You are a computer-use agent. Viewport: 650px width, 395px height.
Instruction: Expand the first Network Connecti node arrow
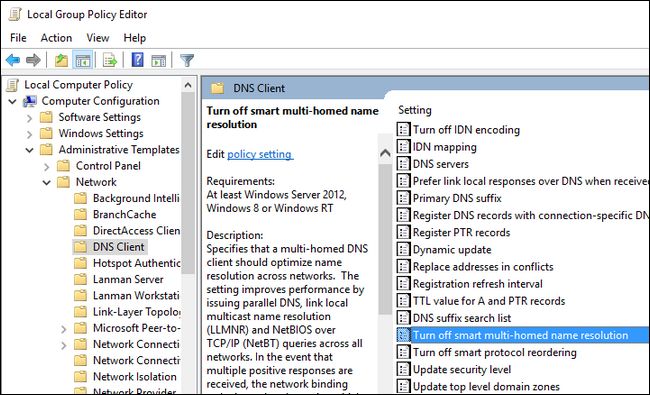(x=63, y=345)
